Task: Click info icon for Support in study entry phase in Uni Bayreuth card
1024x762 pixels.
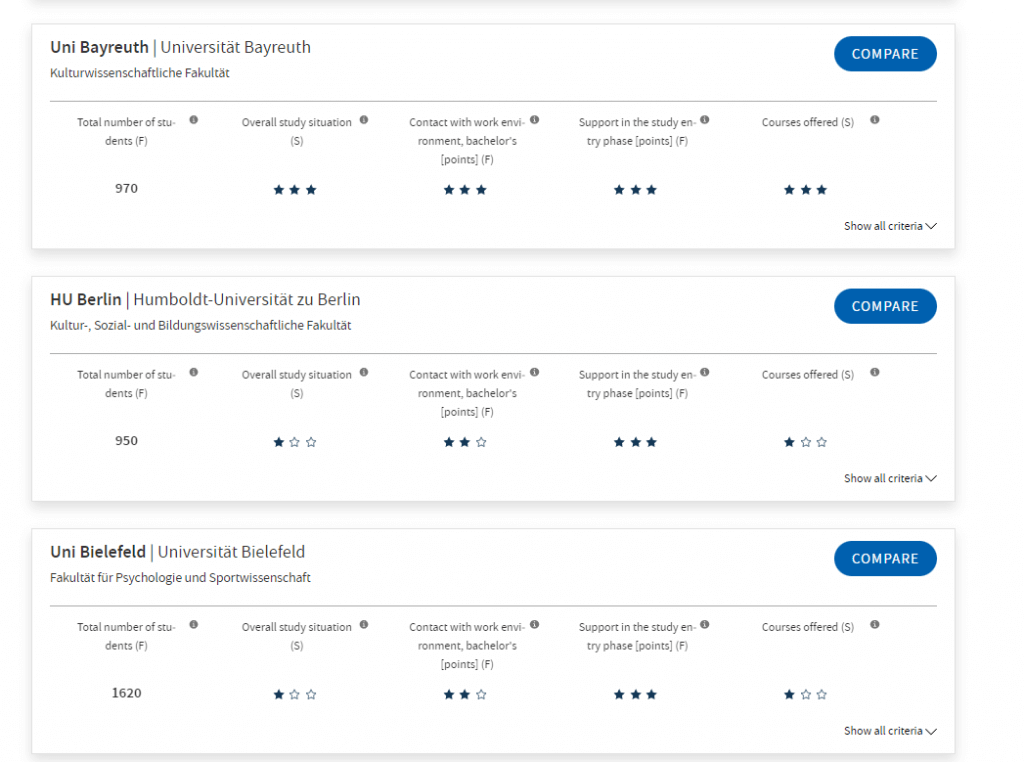Action: [705, 120]
